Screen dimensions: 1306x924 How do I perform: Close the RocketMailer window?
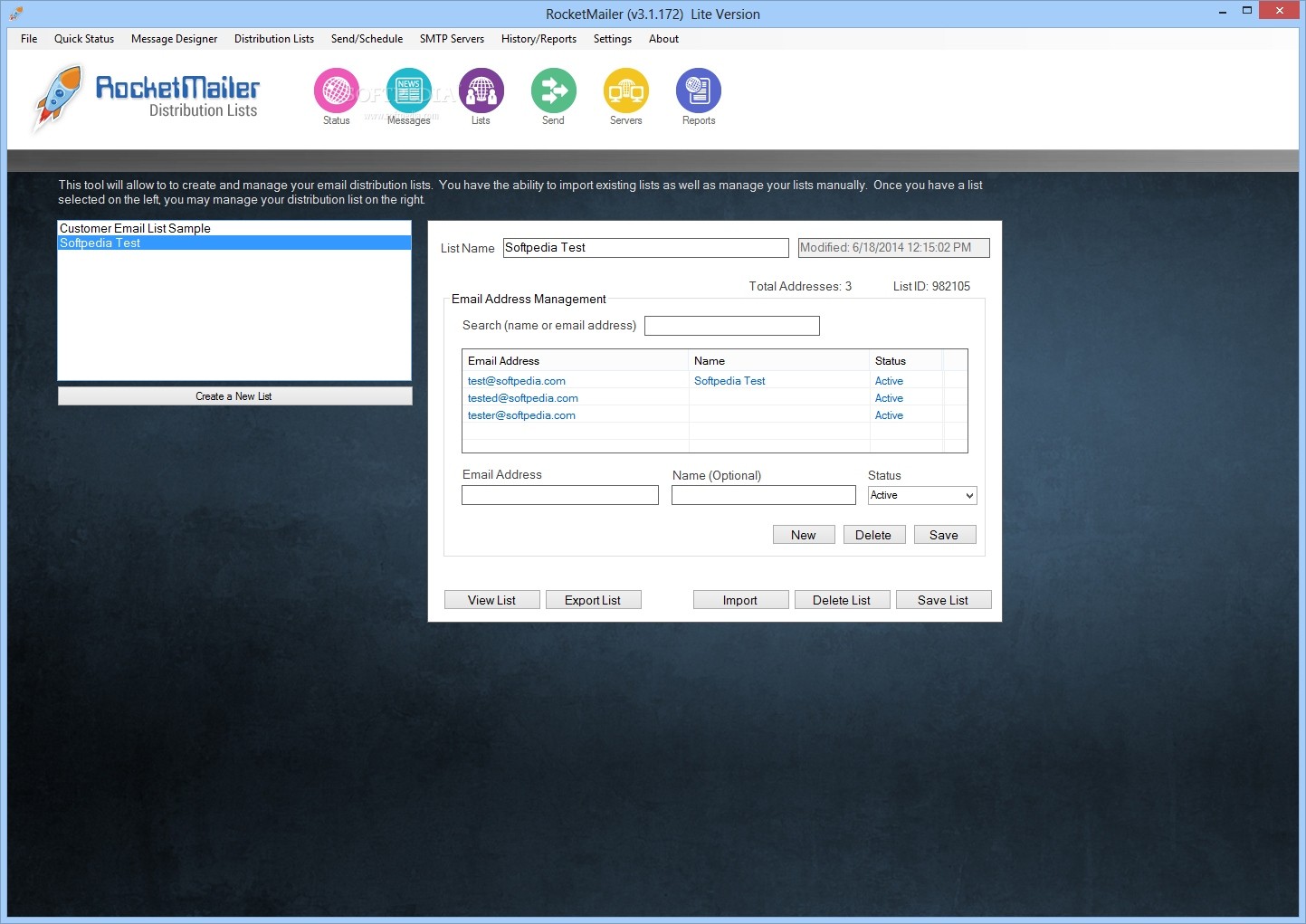1280,11
